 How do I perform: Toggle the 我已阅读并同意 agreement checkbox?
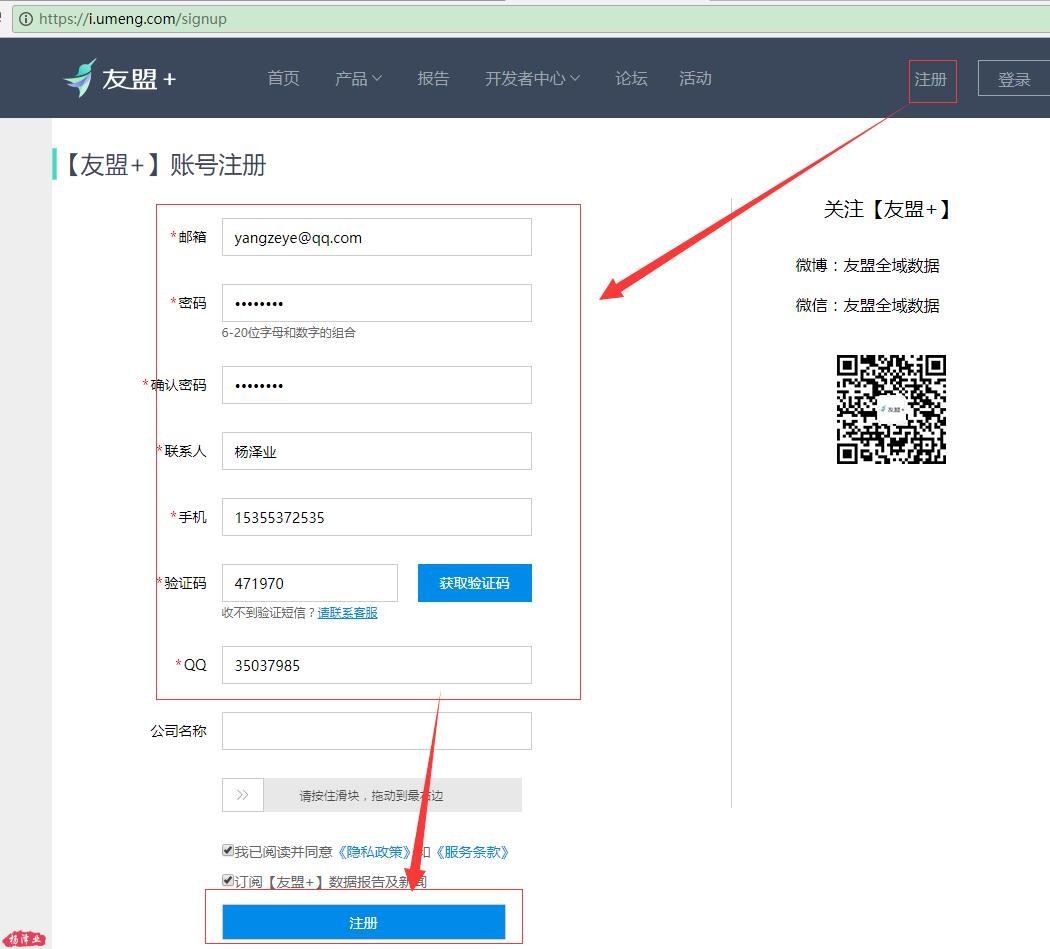228,851
